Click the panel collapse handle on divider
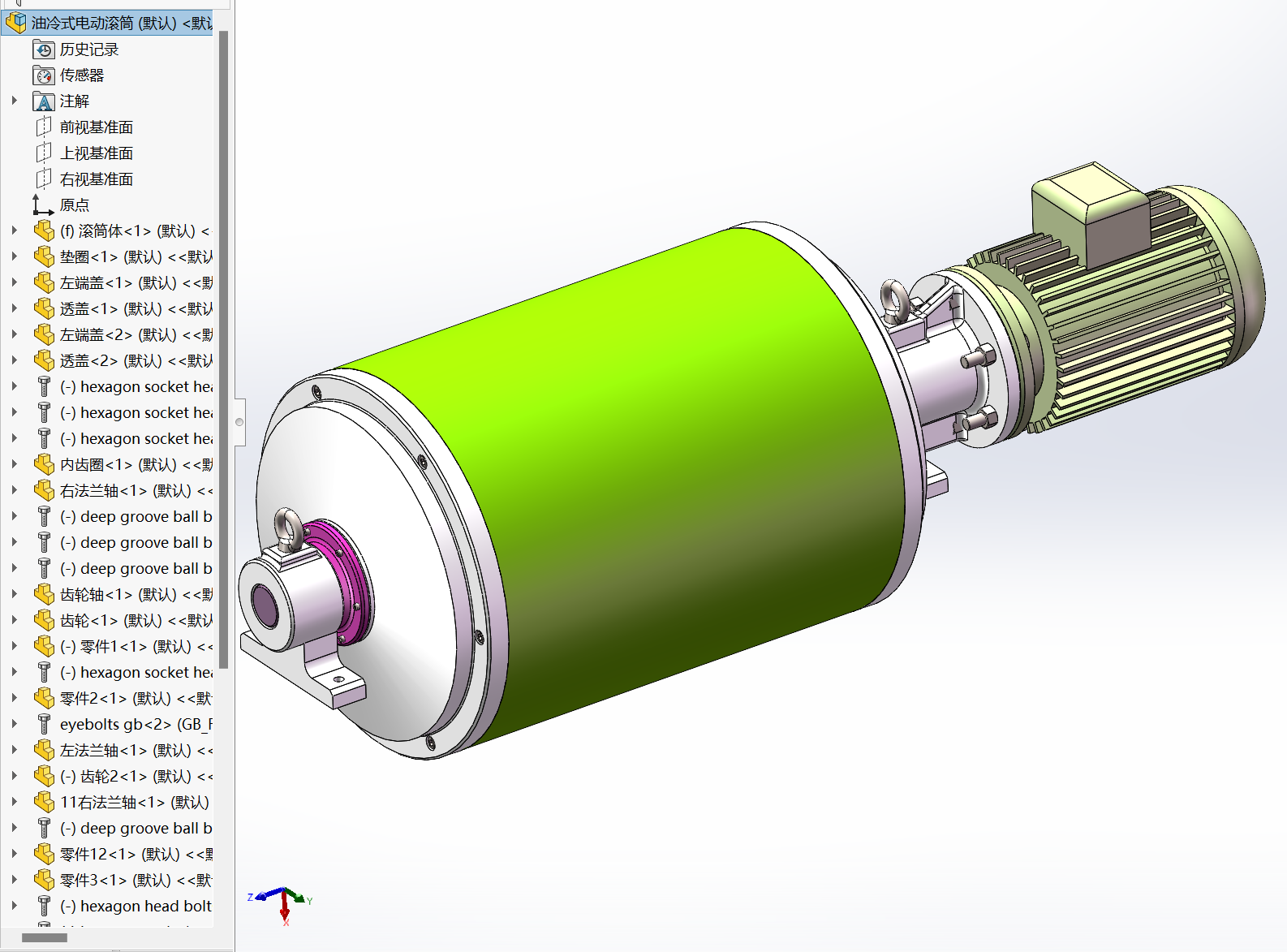 [x=239, y=422]
